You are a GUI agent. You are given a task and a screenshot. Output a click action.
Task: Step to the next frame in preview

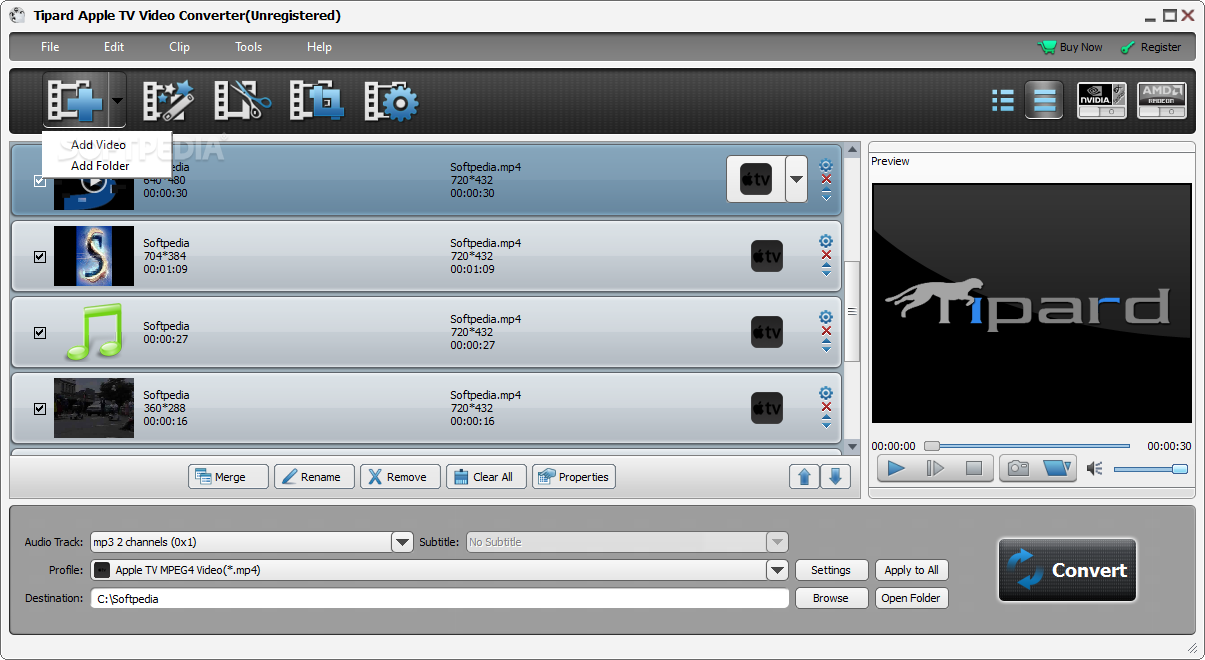tap(935, 468)
